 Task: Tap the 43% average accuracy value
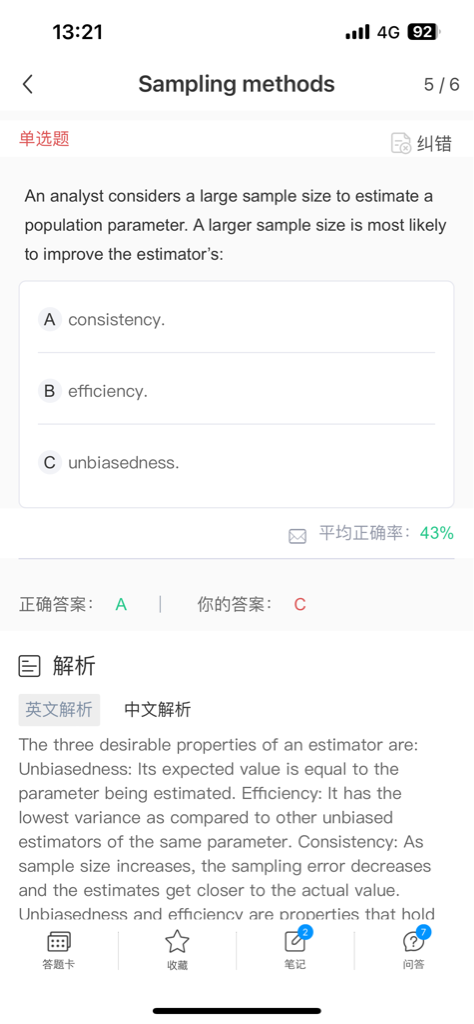click(437, 533)
